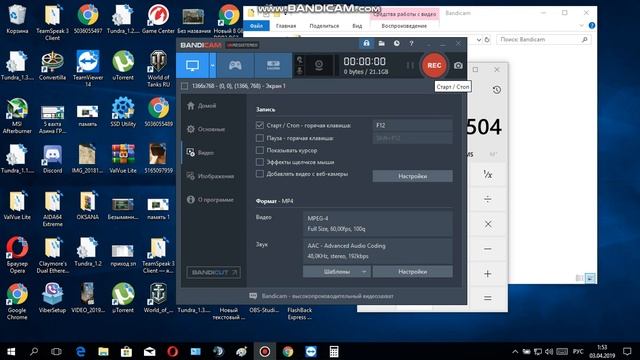Open the About section in Bandicam sidebar

click(x=210, y=200)
